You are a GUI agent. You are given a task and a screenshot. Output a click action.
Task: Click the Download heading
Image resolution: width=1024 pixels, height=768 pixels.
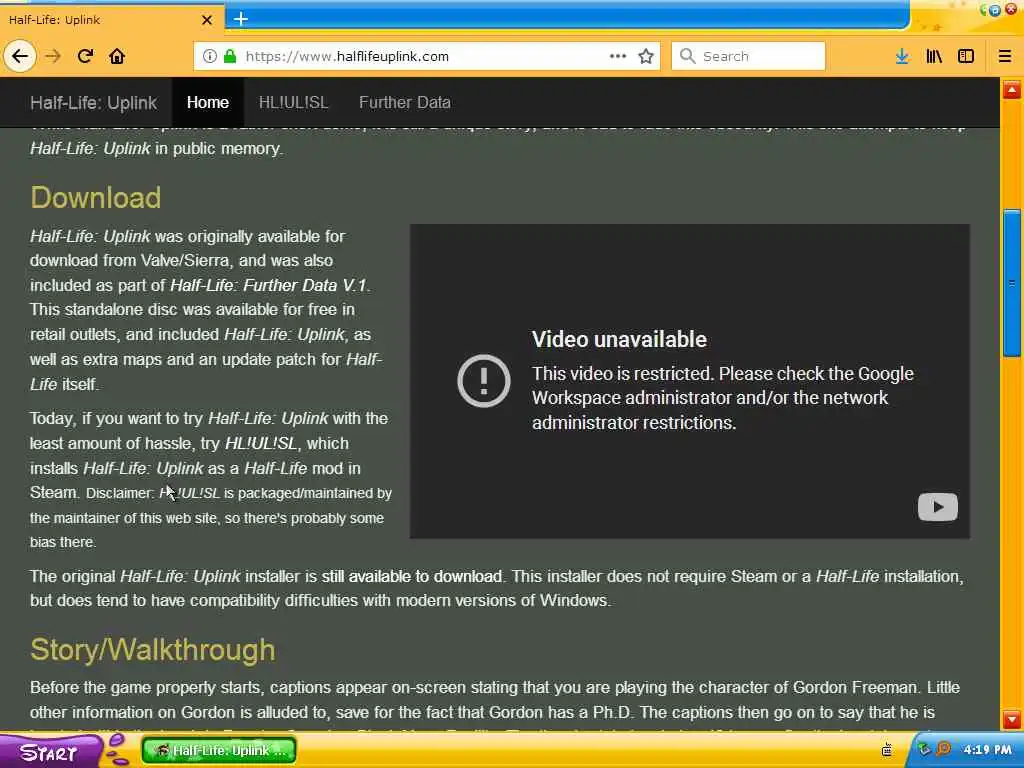coord(95,198)
